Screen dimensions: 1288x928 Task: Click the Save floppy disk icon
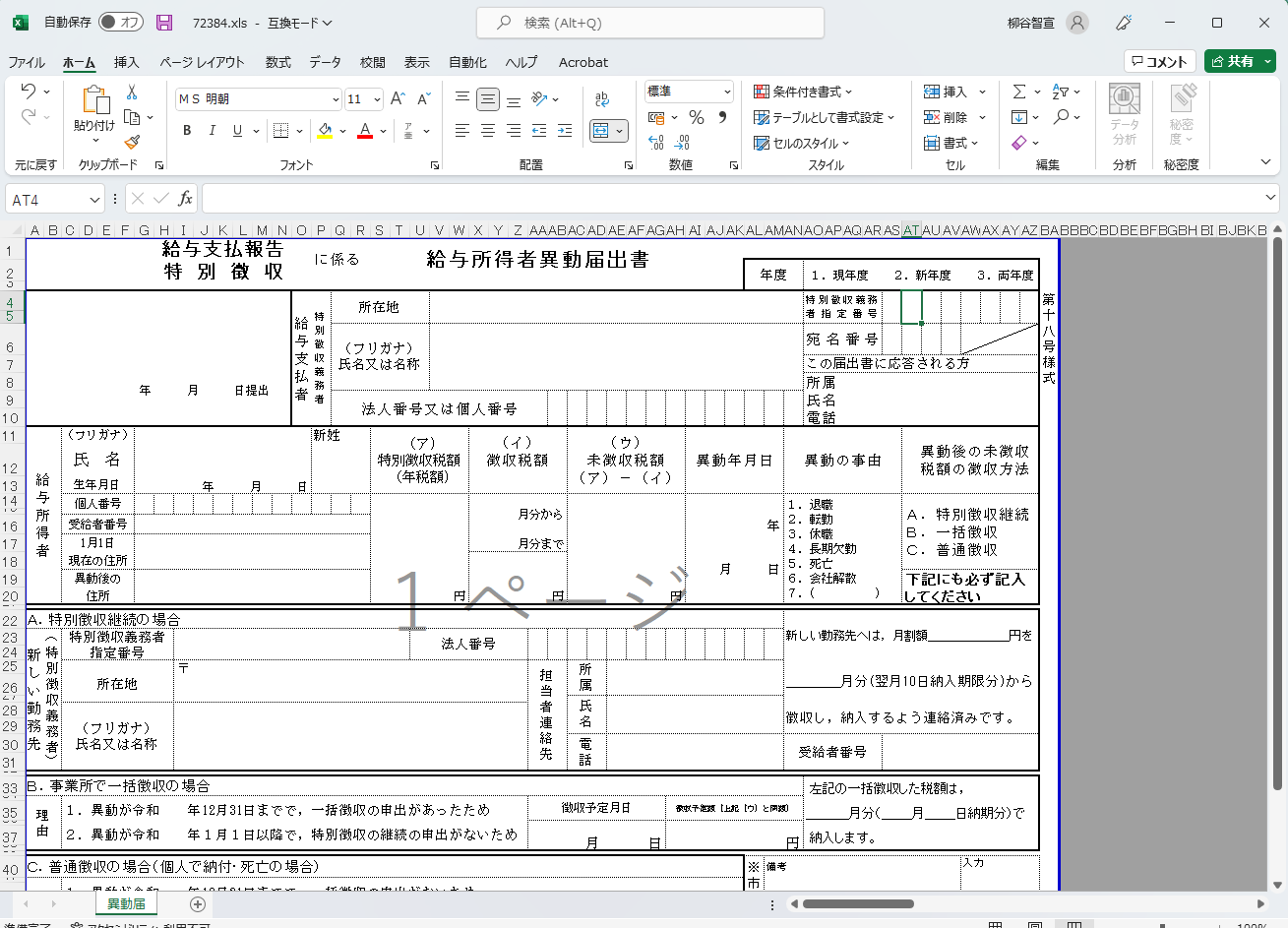coord(164,23)
